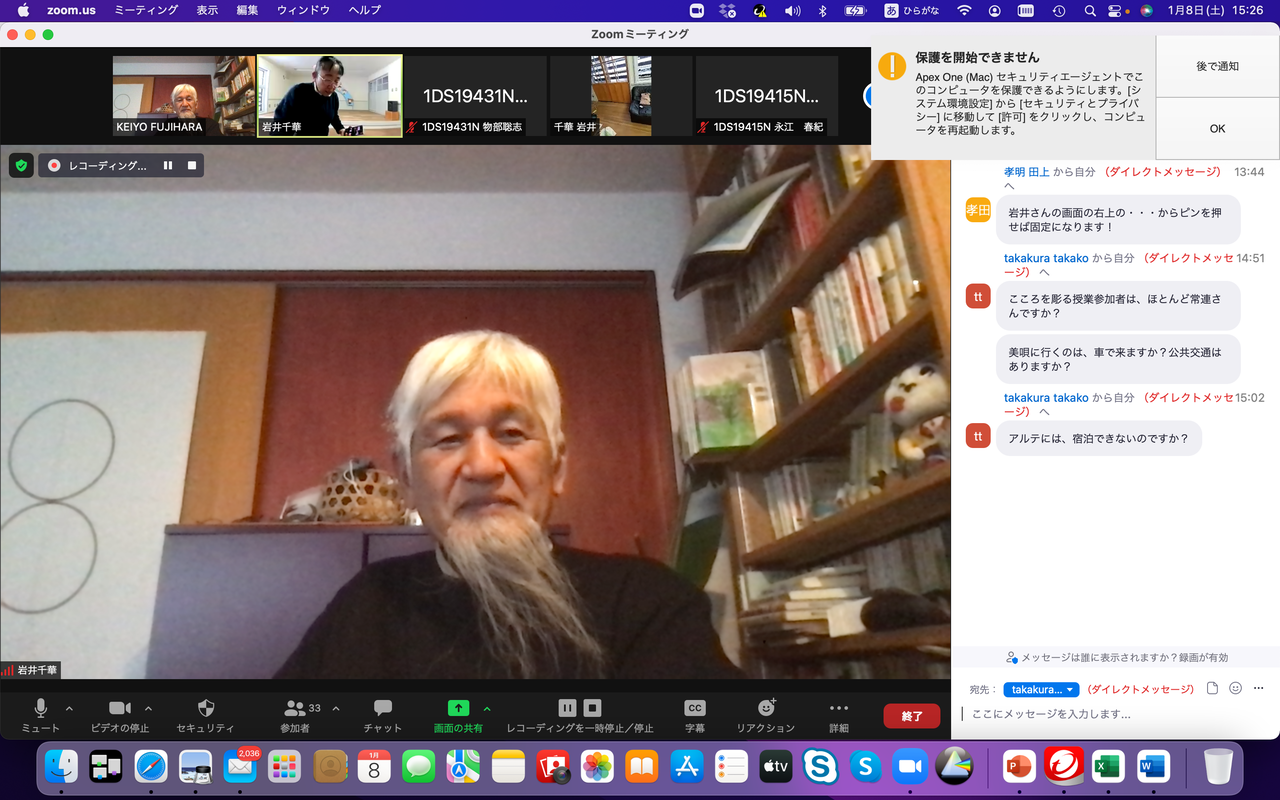Screen dimensions: 1280x800
Task: Open リアクション reactions menu
Action: click(x=766, y=714)
